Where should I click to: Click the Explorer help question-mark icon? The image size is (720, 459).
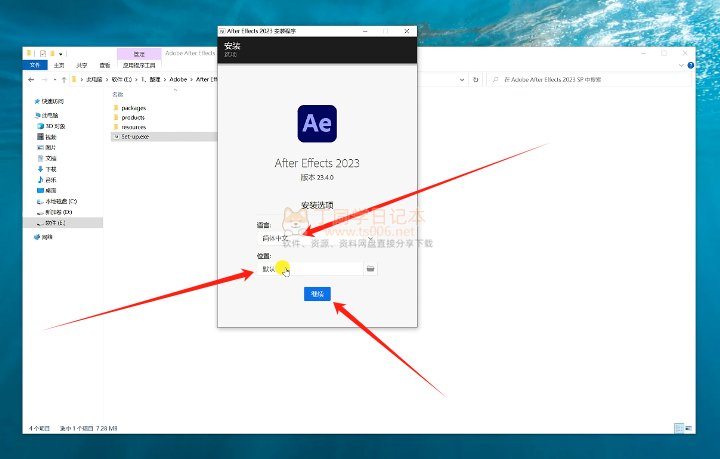(x=691, y=65)
